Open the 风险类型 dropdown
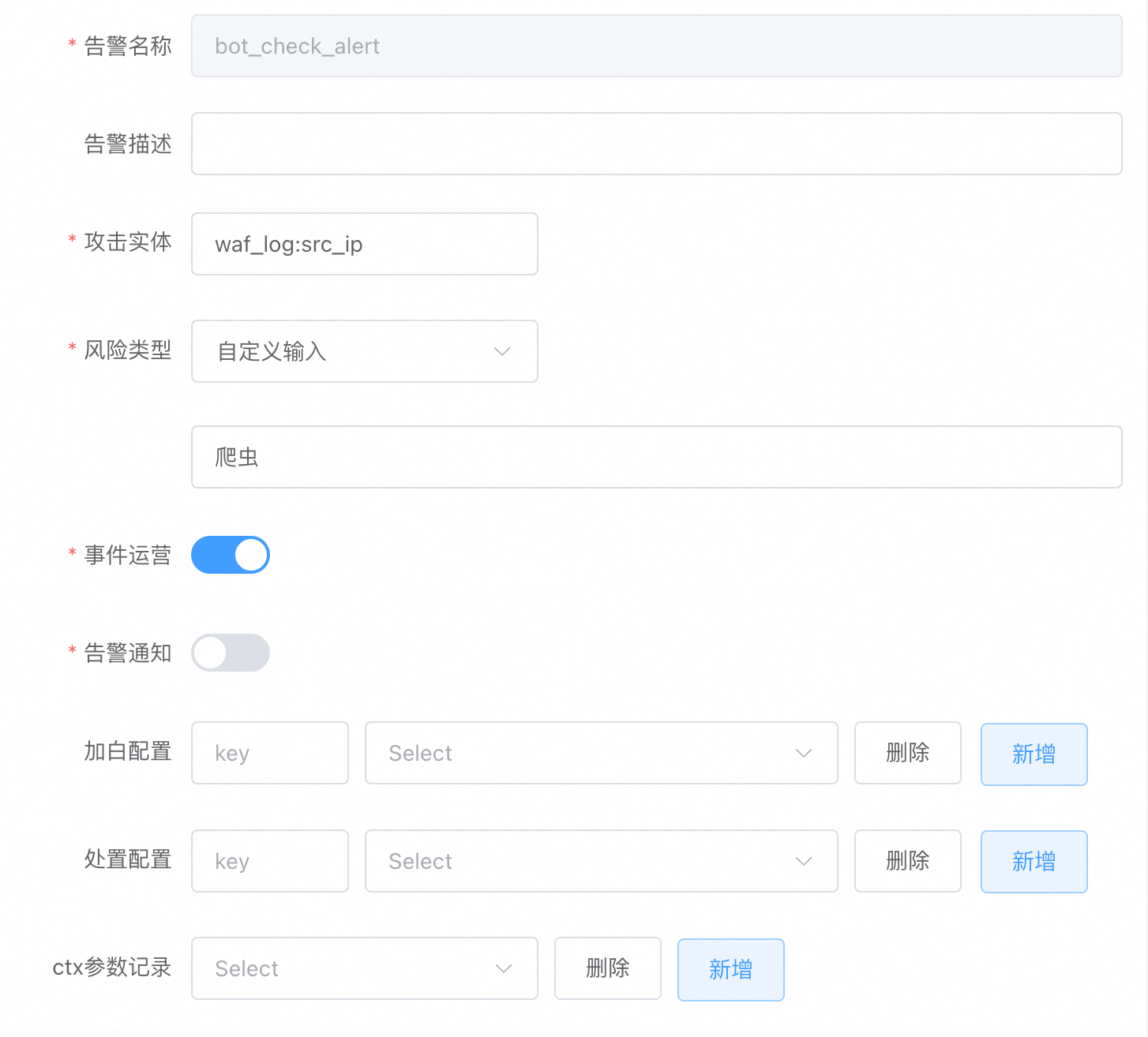This screenshot has width=1148, height=1037. point(364,351)
